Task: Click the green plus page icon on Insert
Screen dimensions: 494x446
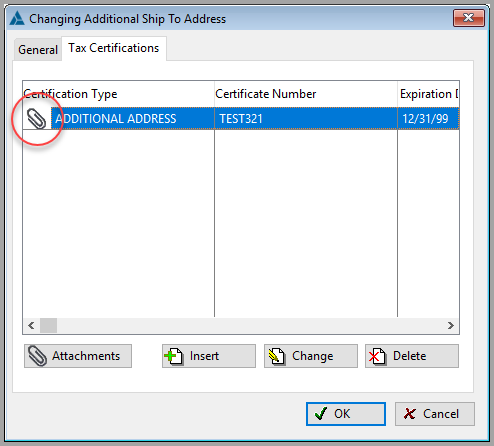Action: pyautogui.click(x=174, y=356)
